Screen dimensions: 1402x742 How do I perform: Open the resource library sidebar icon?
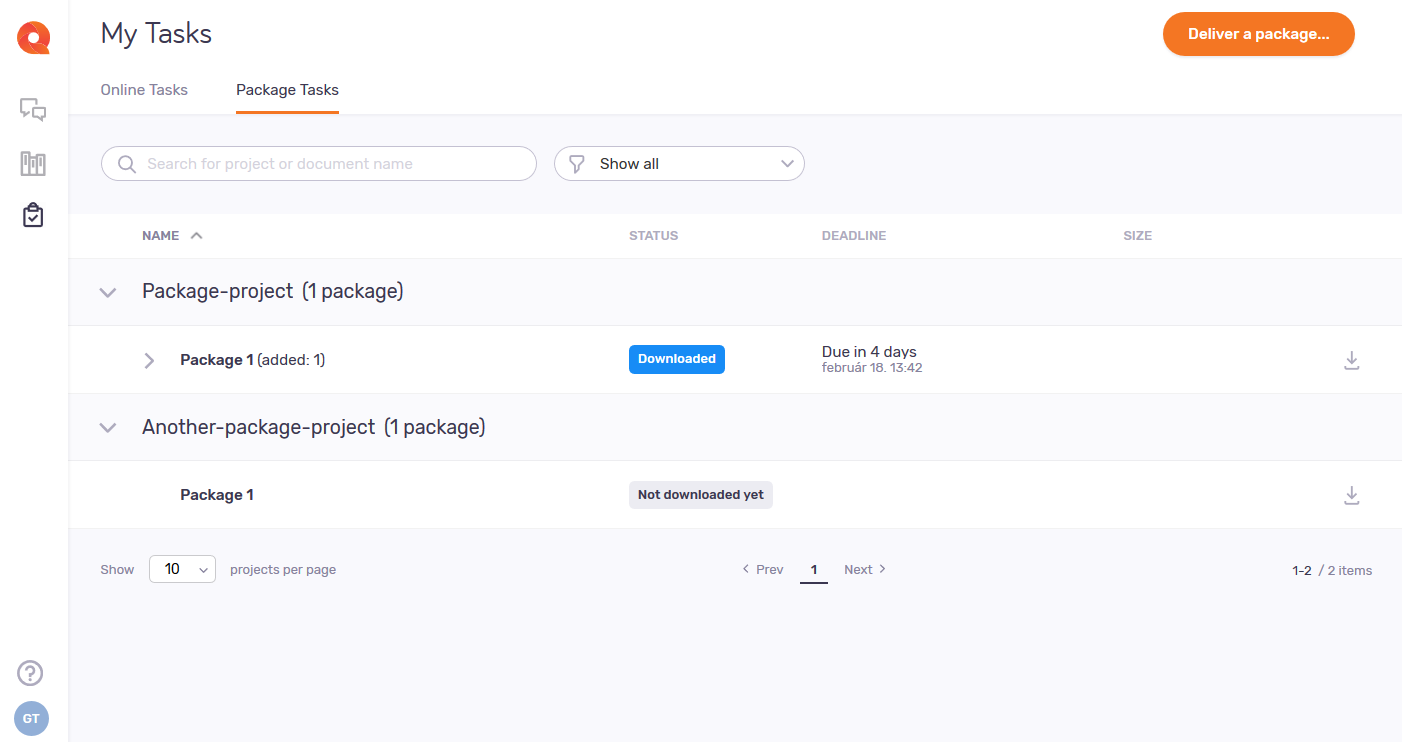(33, 163)
